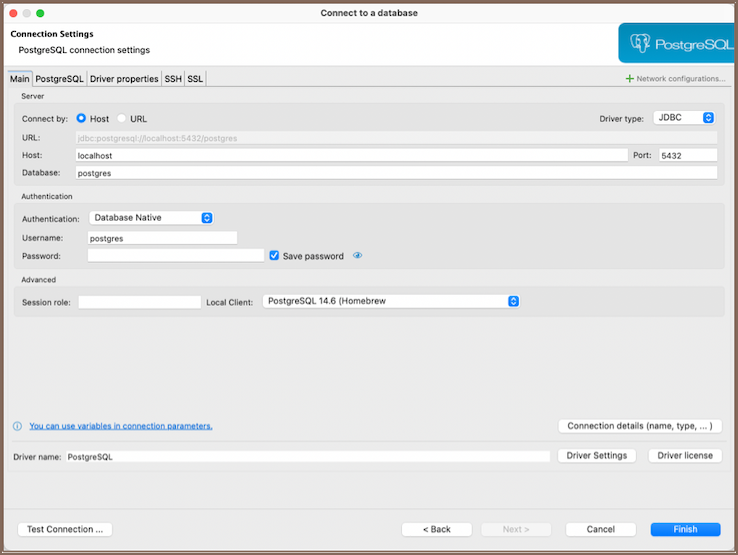Open the SSL tab
The height and width of the screenshot is (555, 738).
click(x=195, y=79)
